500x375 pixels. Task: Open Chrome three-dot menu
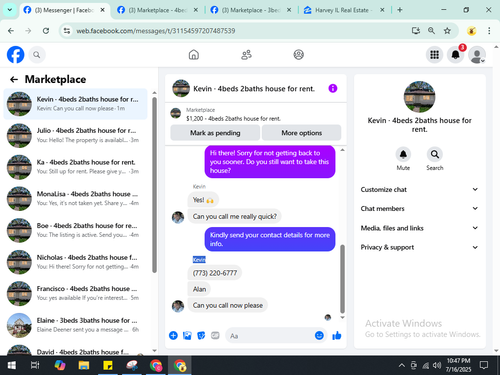[x=489, y=31]
